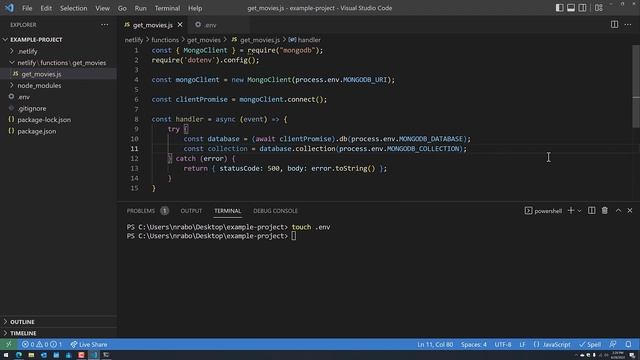The image size is (640, 360).
Task: Open editor More Actions ellipsis
Action: point(628,24)
